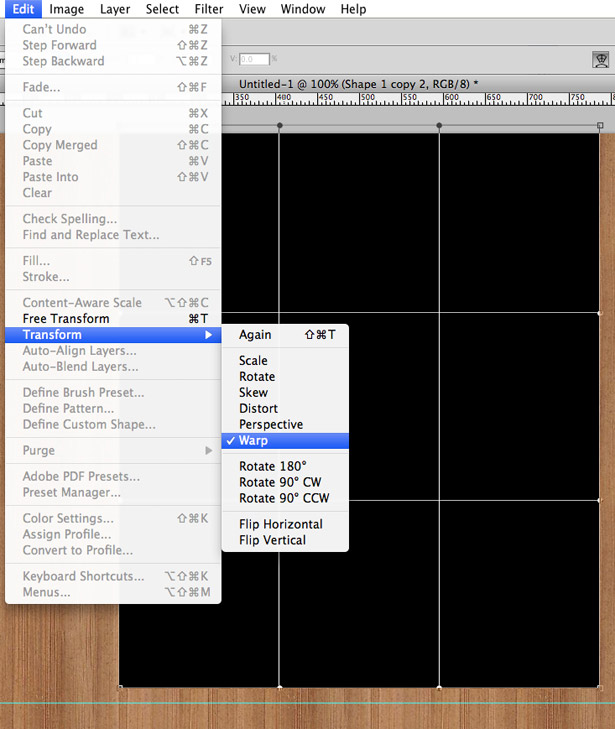Click the V value input field
The height and width of the screenshot is (729, 615).
[254, 59]
